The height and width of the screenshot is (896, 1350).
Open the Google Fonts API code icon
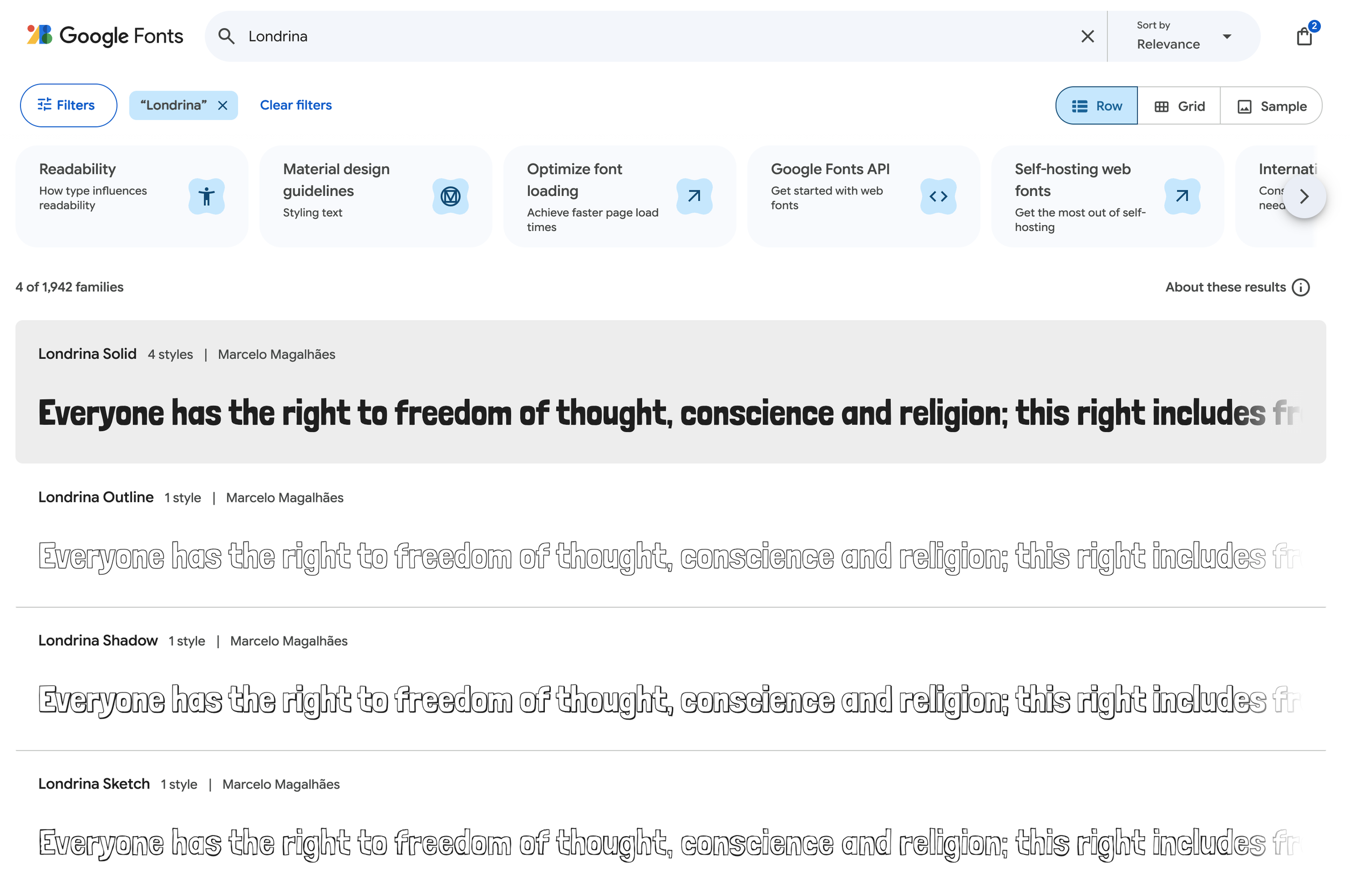pos(938,196)
